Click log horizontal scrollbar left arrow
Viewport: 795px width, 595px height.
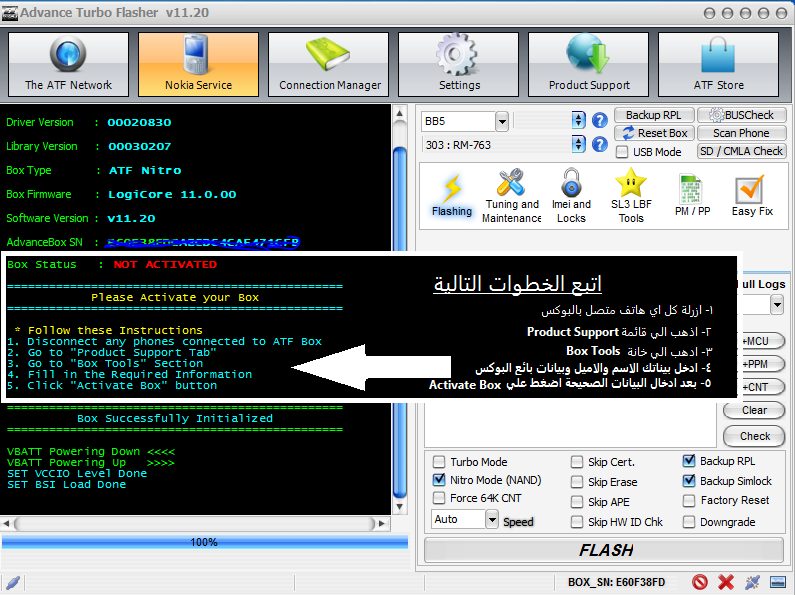[7, 524]
